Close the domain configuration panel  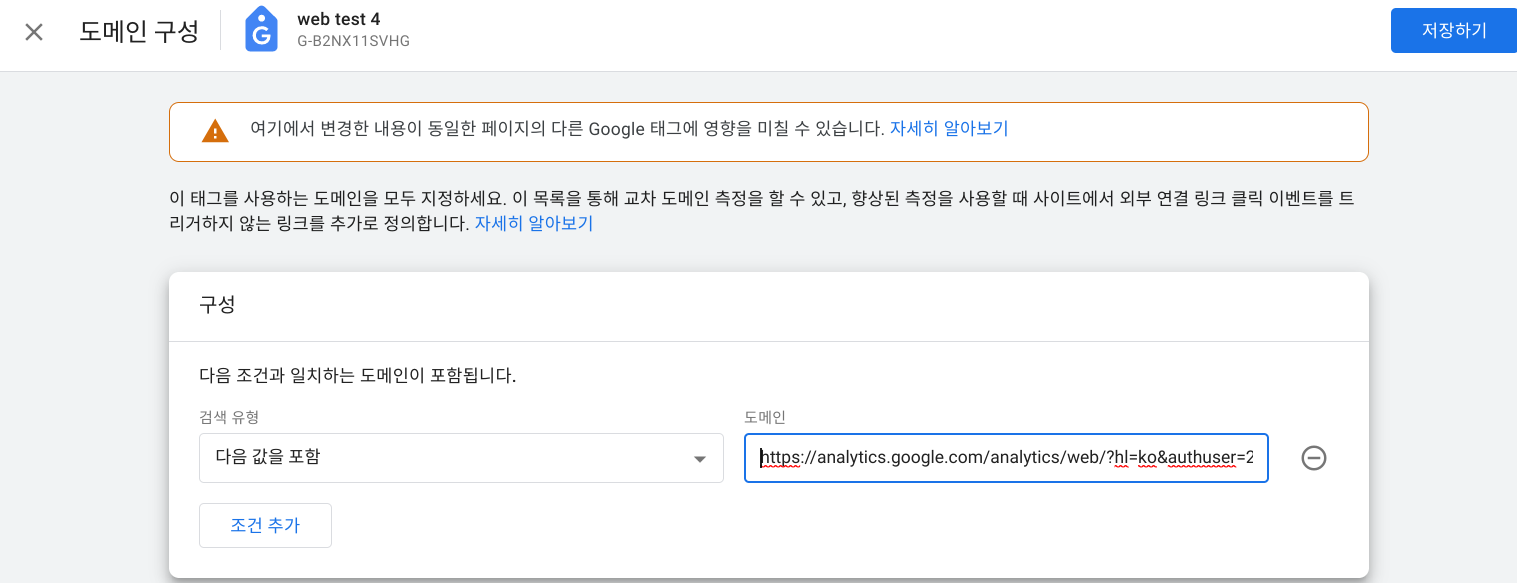tap(34, 32)
